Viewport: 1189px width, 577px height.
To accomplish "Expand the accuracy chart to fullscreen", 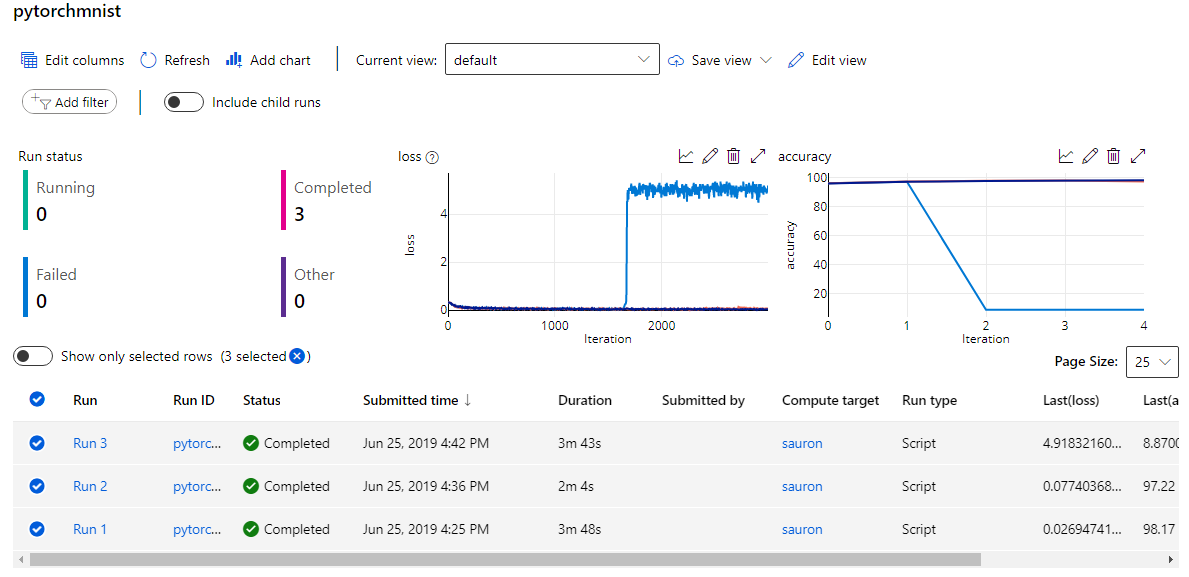I will click(1138, 156).
